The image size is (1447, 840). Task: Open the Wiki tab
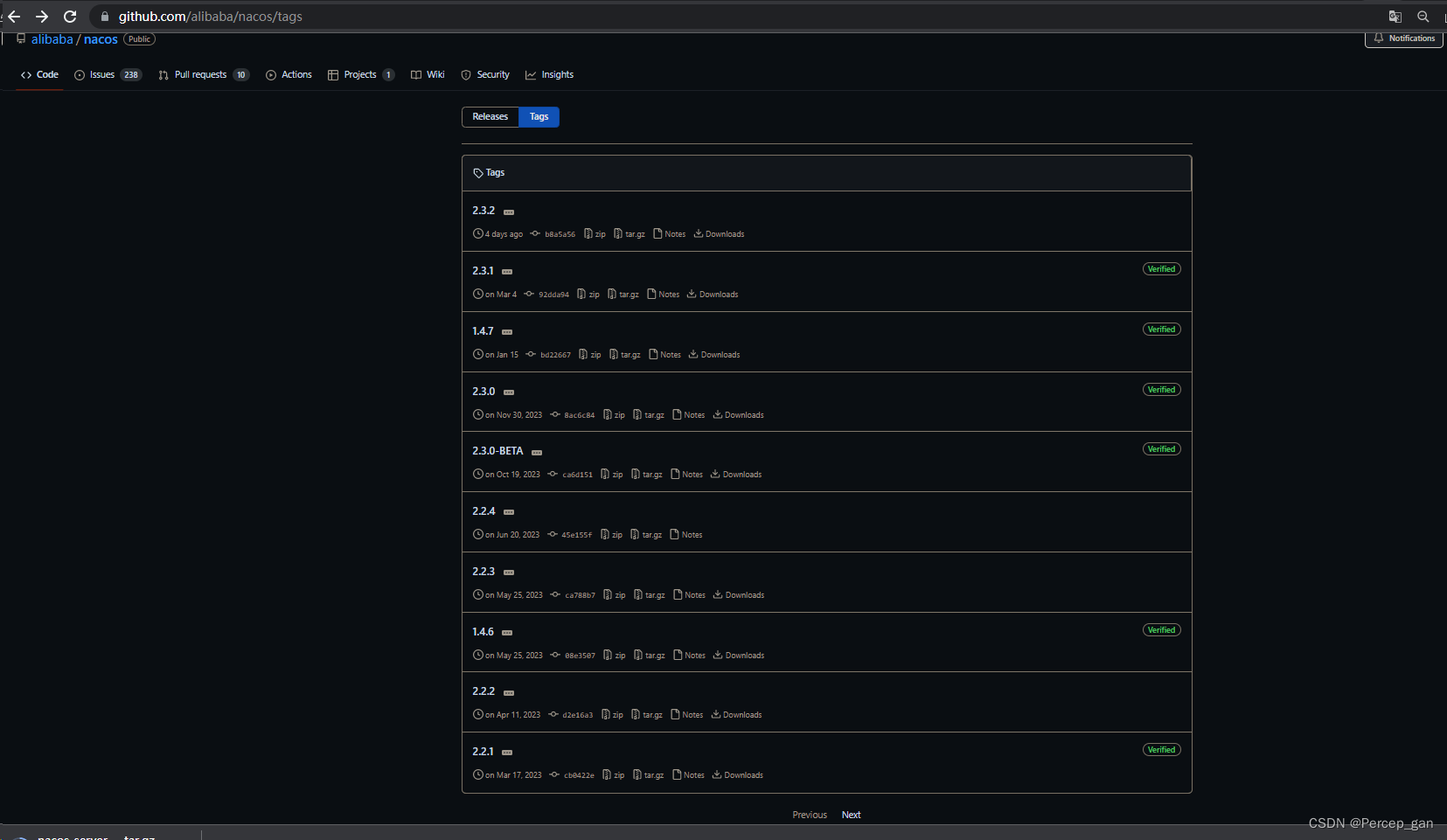428,75
